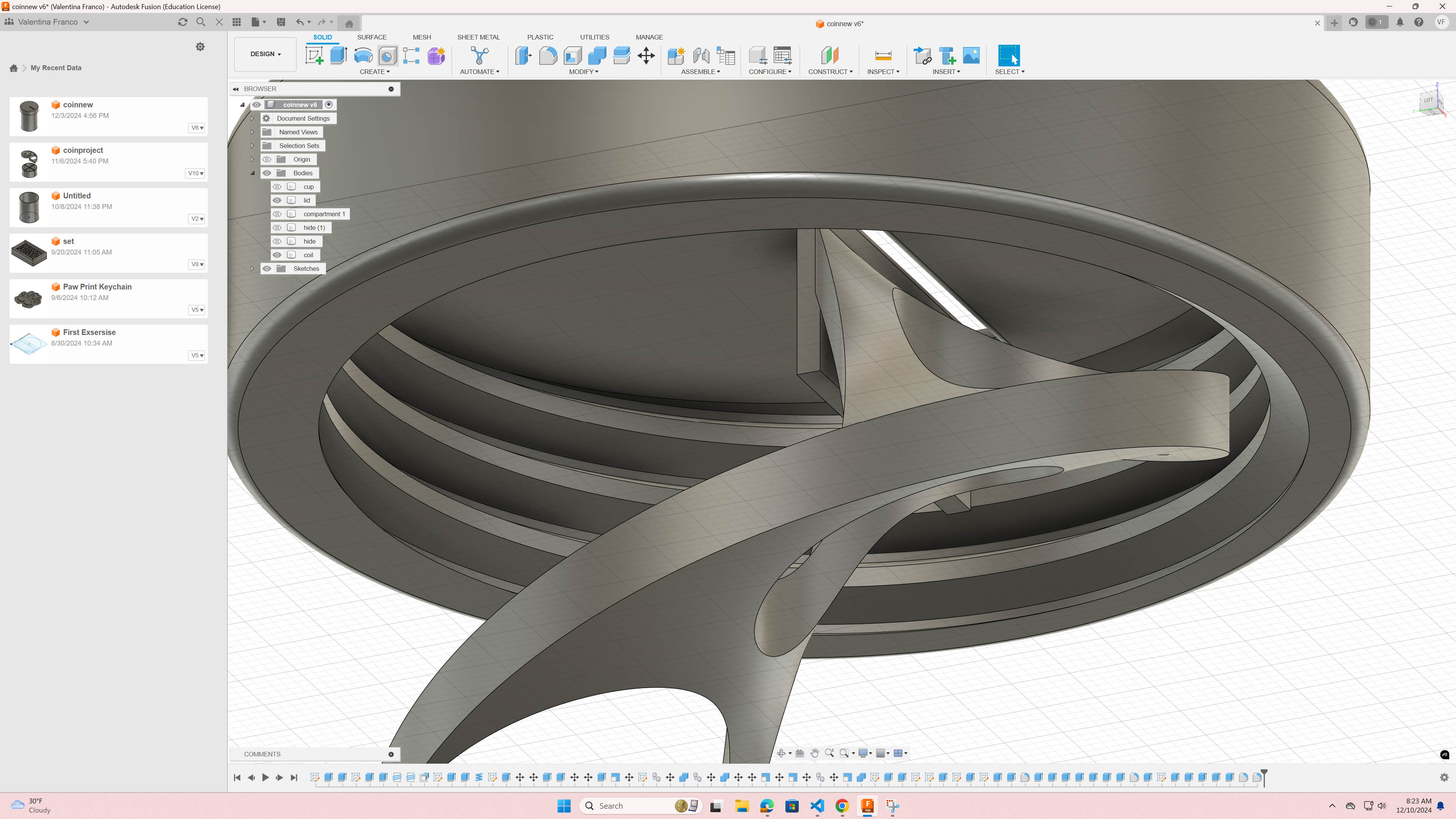Switch to the SHEET METAL tab
Viewport: 1456px width, 819px height.
click(x=478, y=37)
